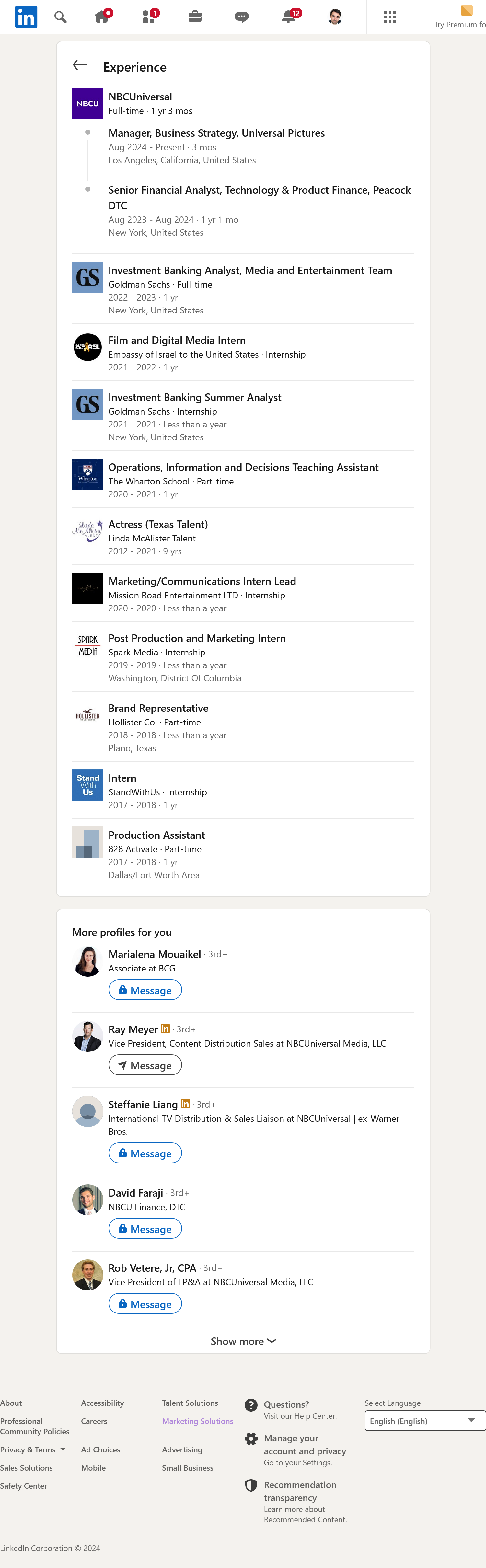Click the Try Premium icon
The width and height of the screenshot is (486, 1568).
(467, 10)
